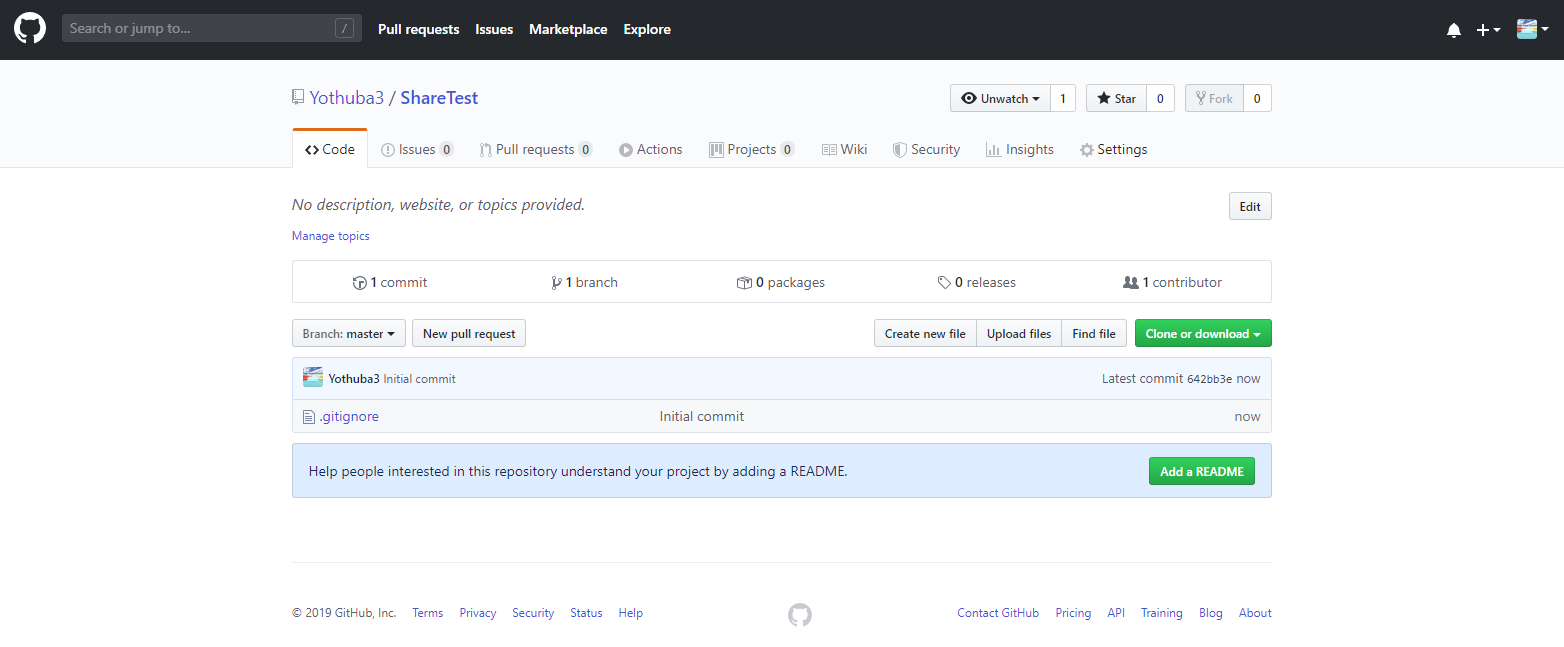
Task: Click the Create new file button
Action: [925, 334]
